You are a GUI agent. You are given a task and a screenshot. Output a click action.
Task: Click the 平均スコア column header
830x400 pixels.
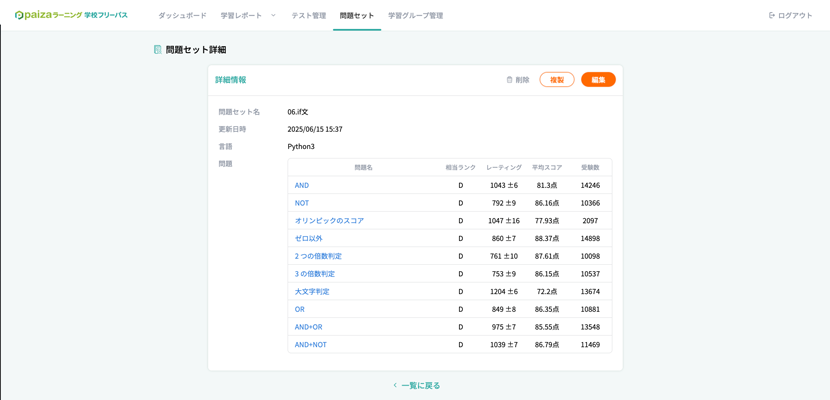pyautogui.click(x=547, y=167)
